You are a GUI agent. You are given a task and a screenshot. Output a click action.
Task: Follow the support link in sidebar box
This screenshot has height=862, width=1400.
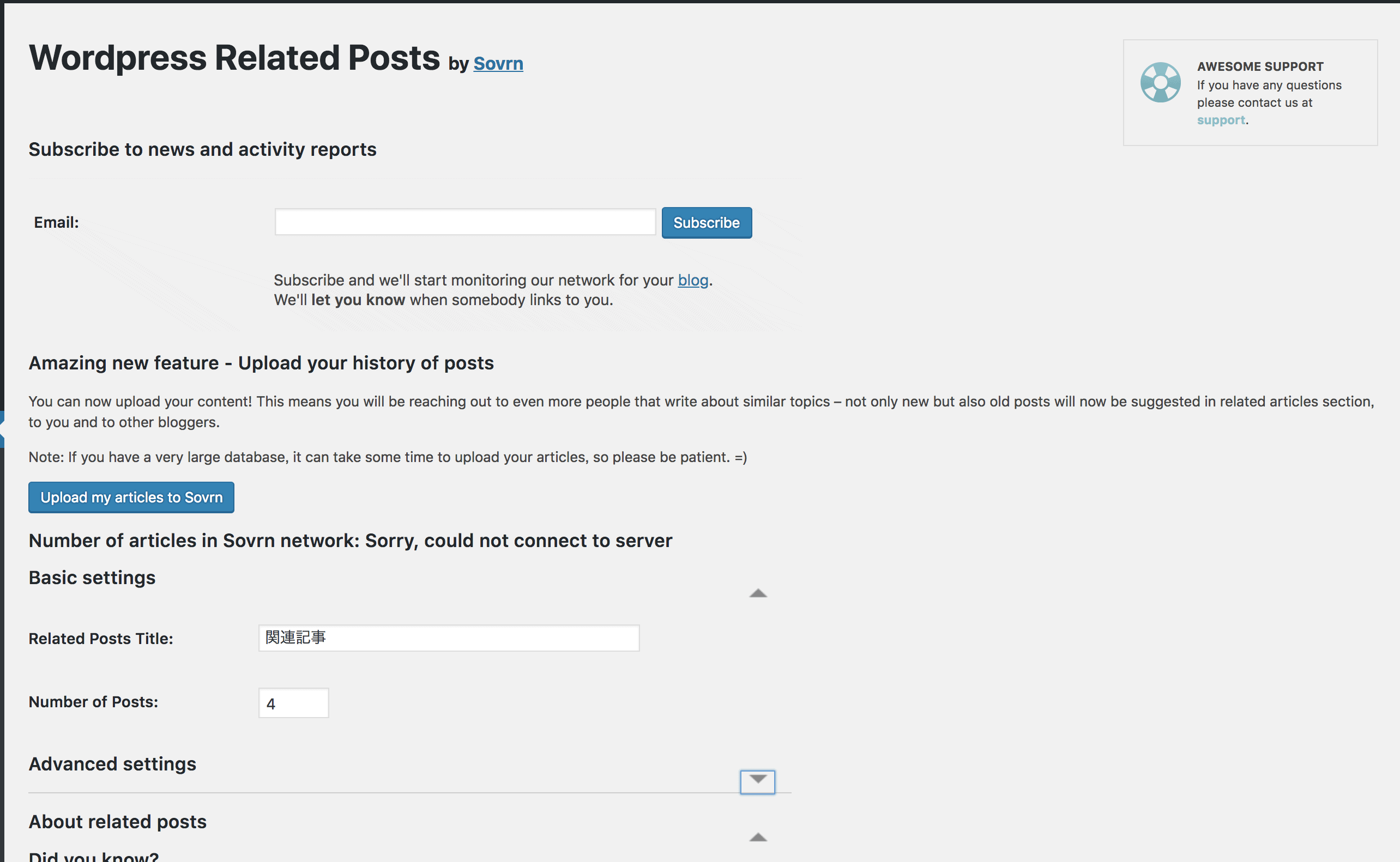coord(1221,120)
